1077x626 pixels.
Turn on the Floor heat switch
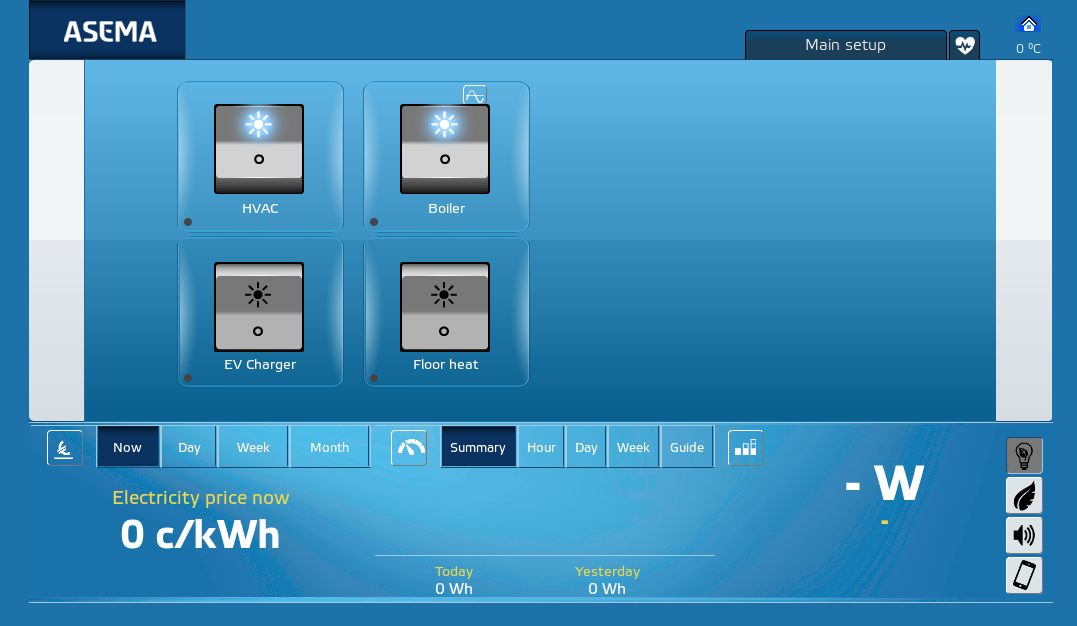(445, 307)
